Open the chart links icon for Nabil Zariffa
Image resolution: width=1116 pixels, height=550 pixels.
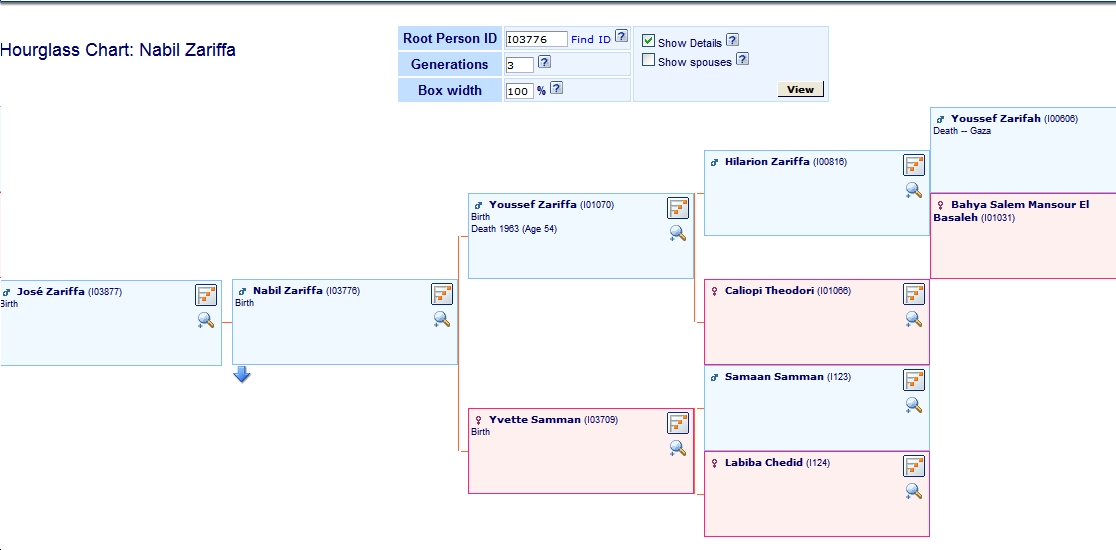[x=442, y=294]
